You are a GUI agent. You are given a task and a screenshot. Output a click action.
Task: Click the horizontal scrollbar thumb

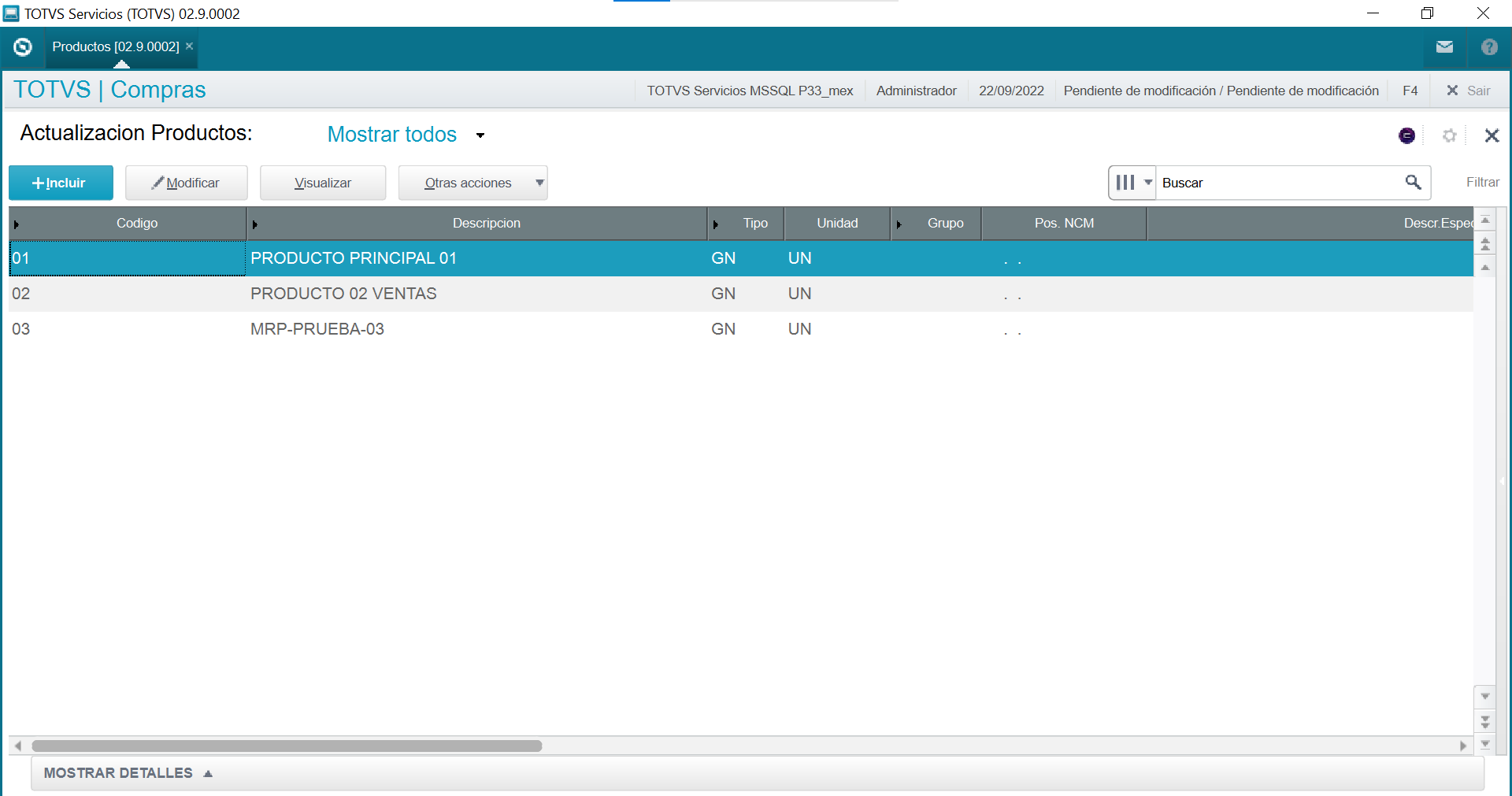click(x=287, y=746)
